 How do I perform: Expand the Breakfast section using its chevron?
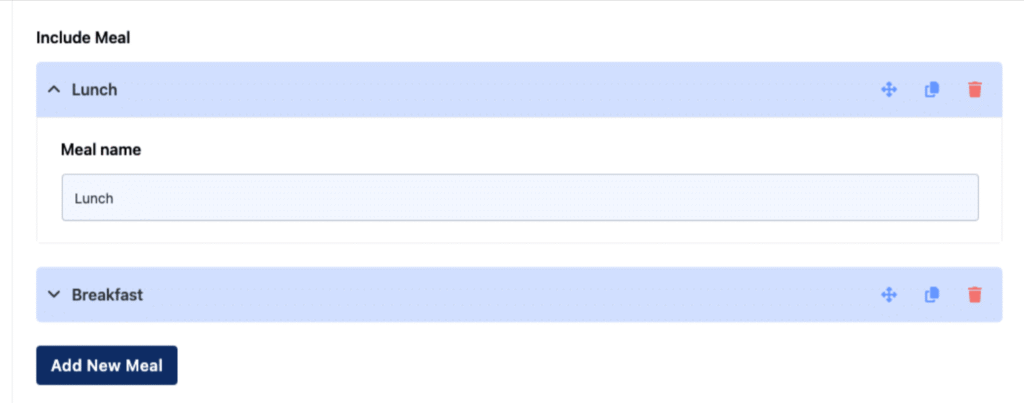tap(54, 295)
